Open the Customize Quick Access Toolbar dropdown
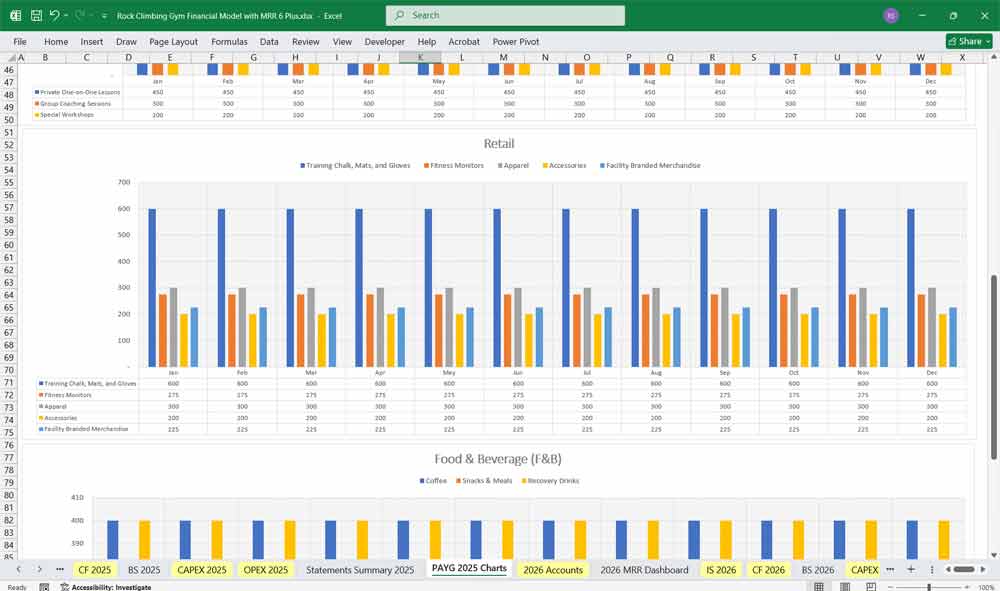 click(106, 16)
